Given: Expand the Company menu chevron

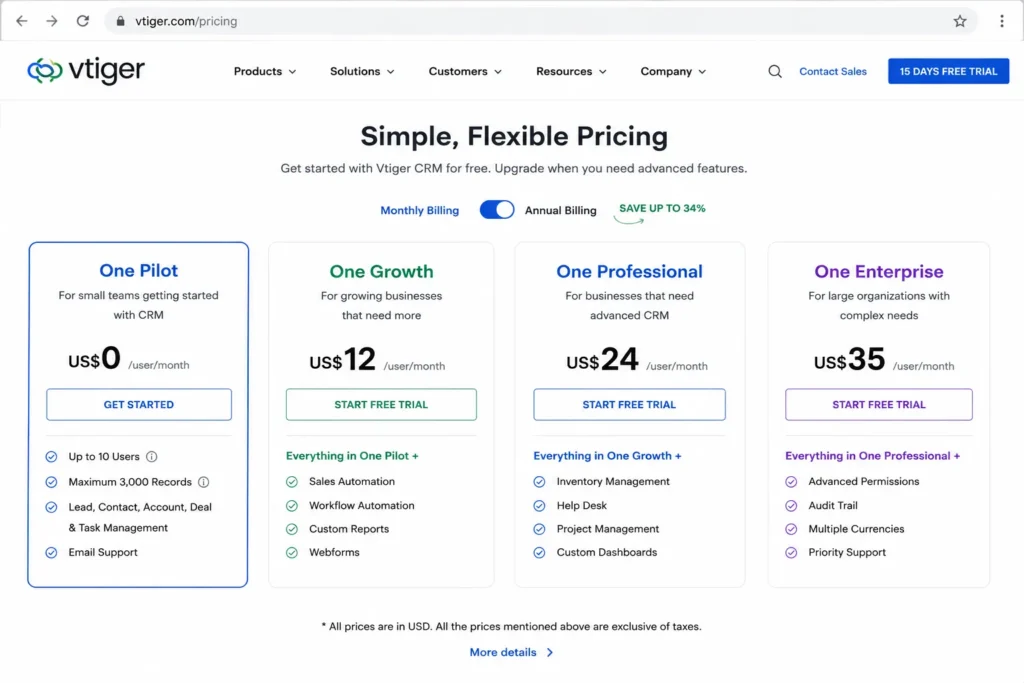Looking at the screenshot, I should pyautogui.click(x=703, y=72).
